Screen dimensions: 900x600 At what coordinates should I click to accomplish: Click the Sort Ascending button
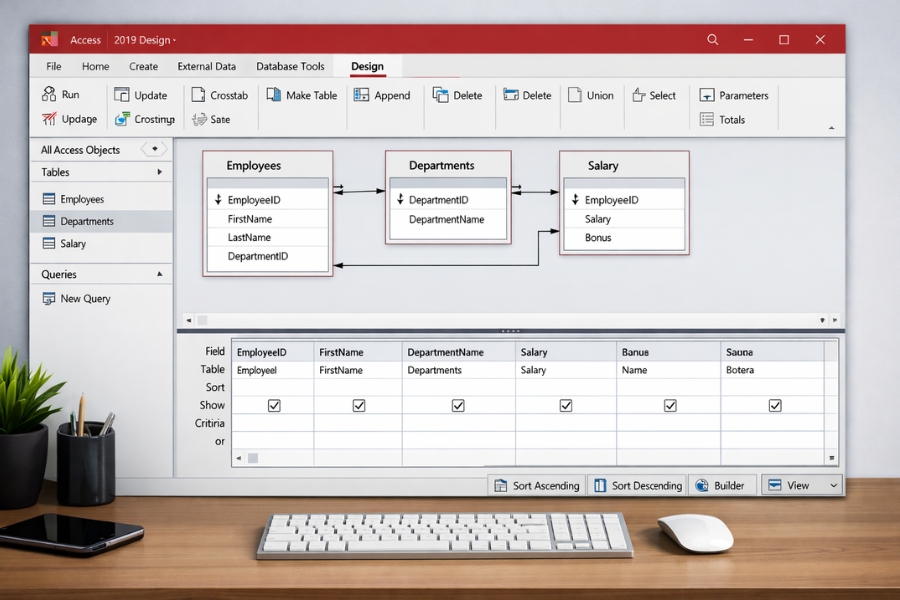click(x=536, y=485)
